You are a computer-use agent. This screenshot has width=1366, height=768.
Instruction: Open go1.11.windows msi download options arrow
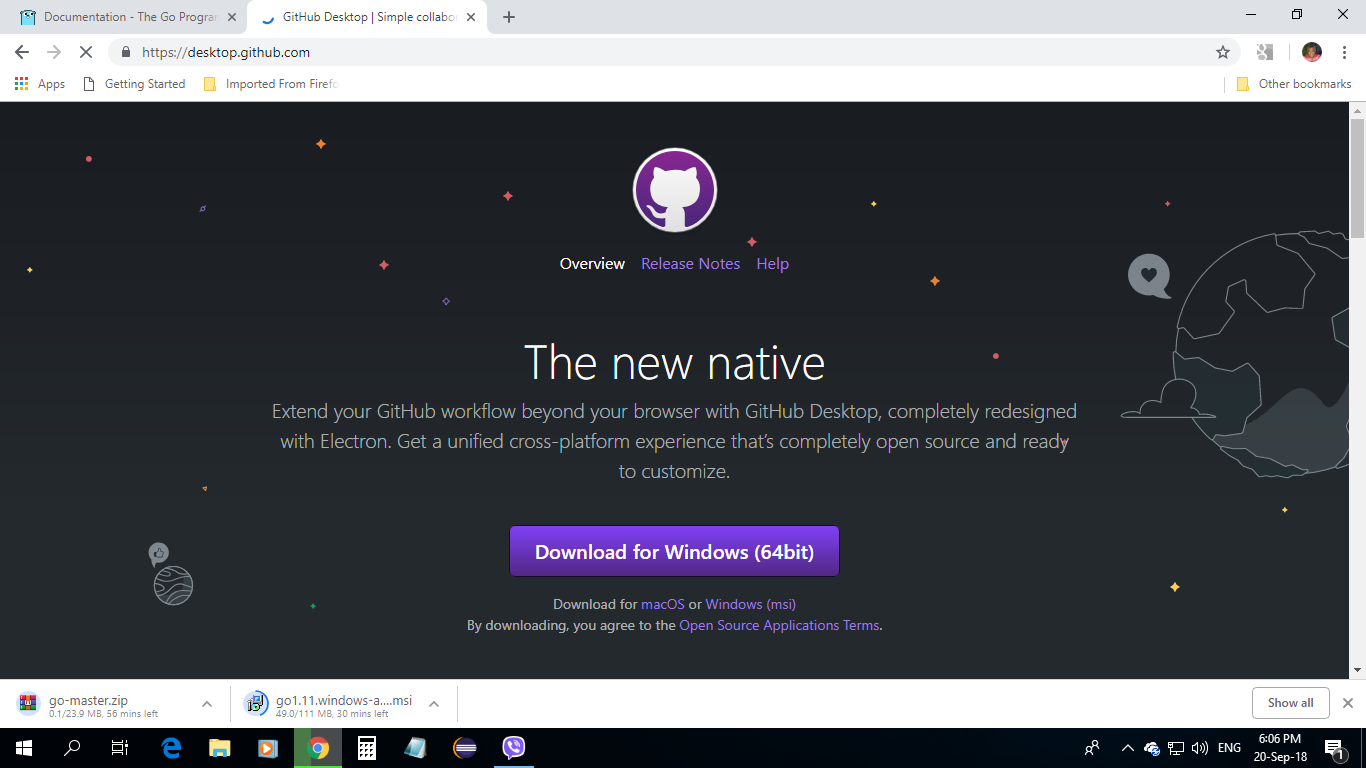click(434, 704)
